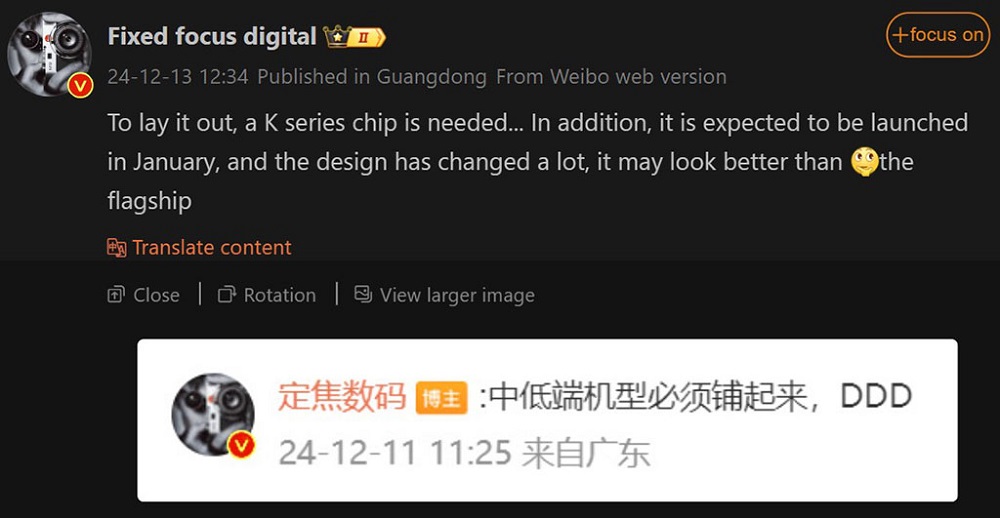This screenshot has height=518, width=1000.
Task: Click the 定焦数码 username in embedded image
Action: [x=342, y=397]
